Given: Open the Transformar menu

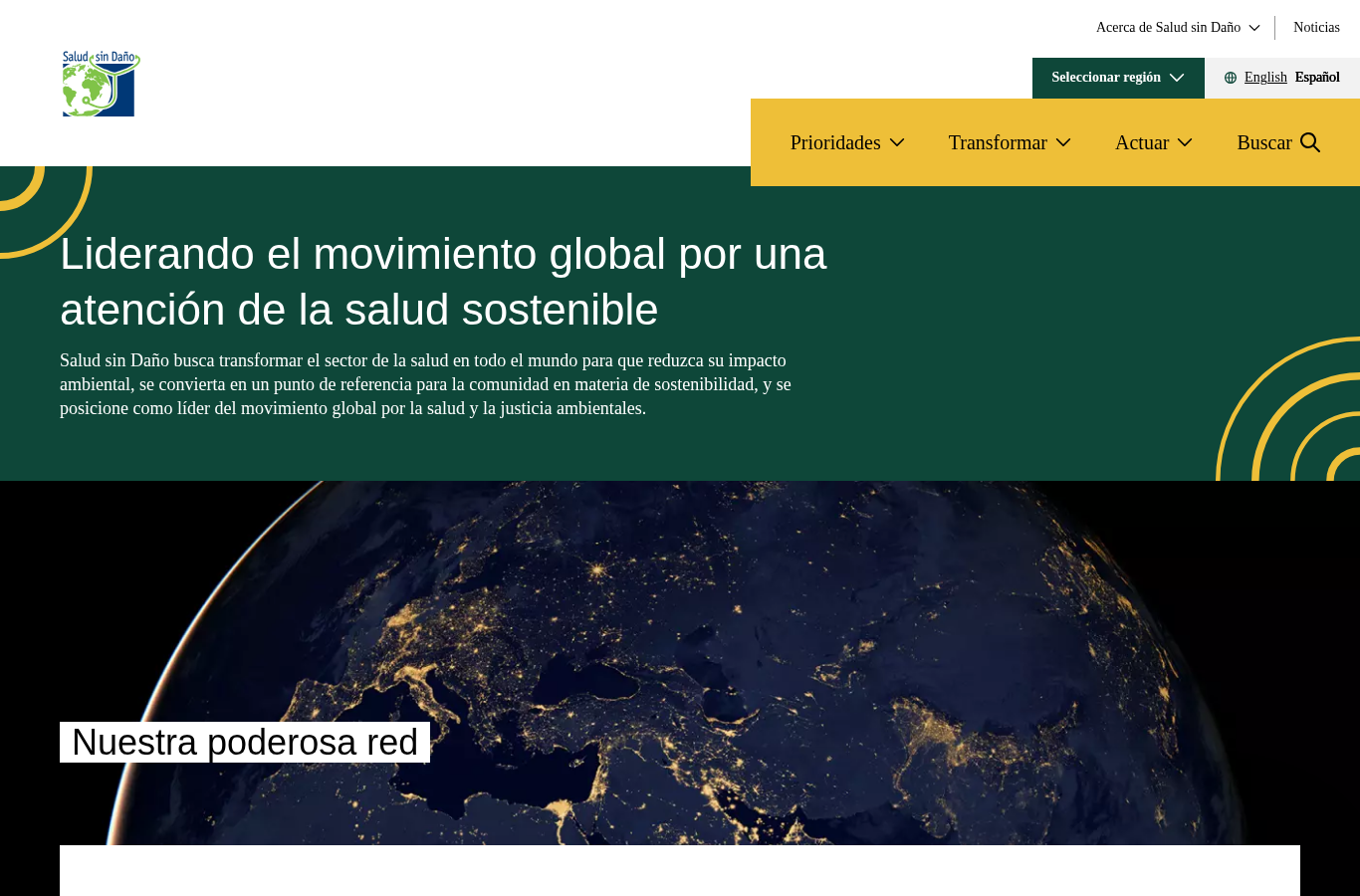Looking at the screenshot, I should [x=1010, y=142].
